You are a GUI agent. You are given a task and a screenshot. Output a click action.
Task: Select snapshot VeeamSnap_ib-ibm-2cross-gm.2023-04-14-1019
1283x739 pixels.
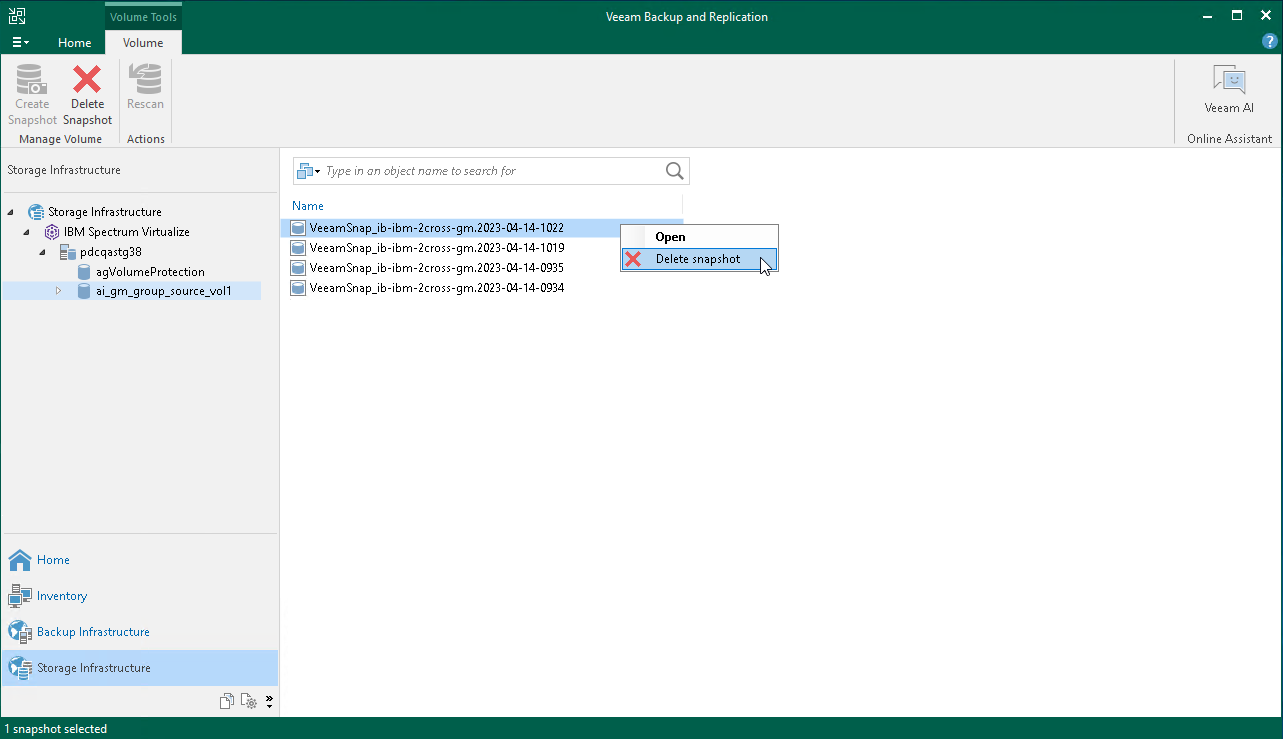tap(437, 248)
